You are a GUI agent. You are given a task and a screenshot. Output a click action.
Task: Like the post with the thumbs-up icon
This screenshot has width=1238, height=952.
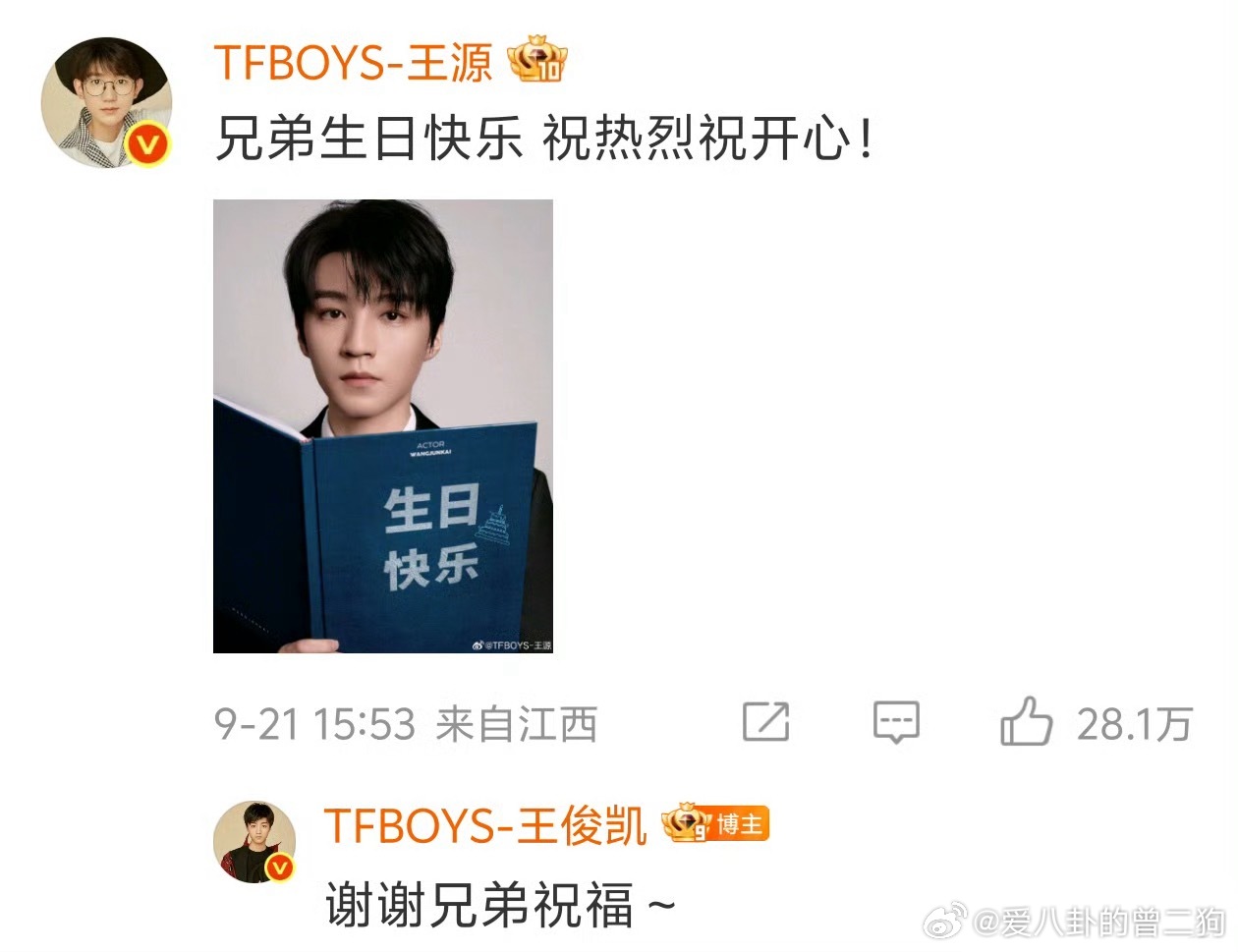1026,721
